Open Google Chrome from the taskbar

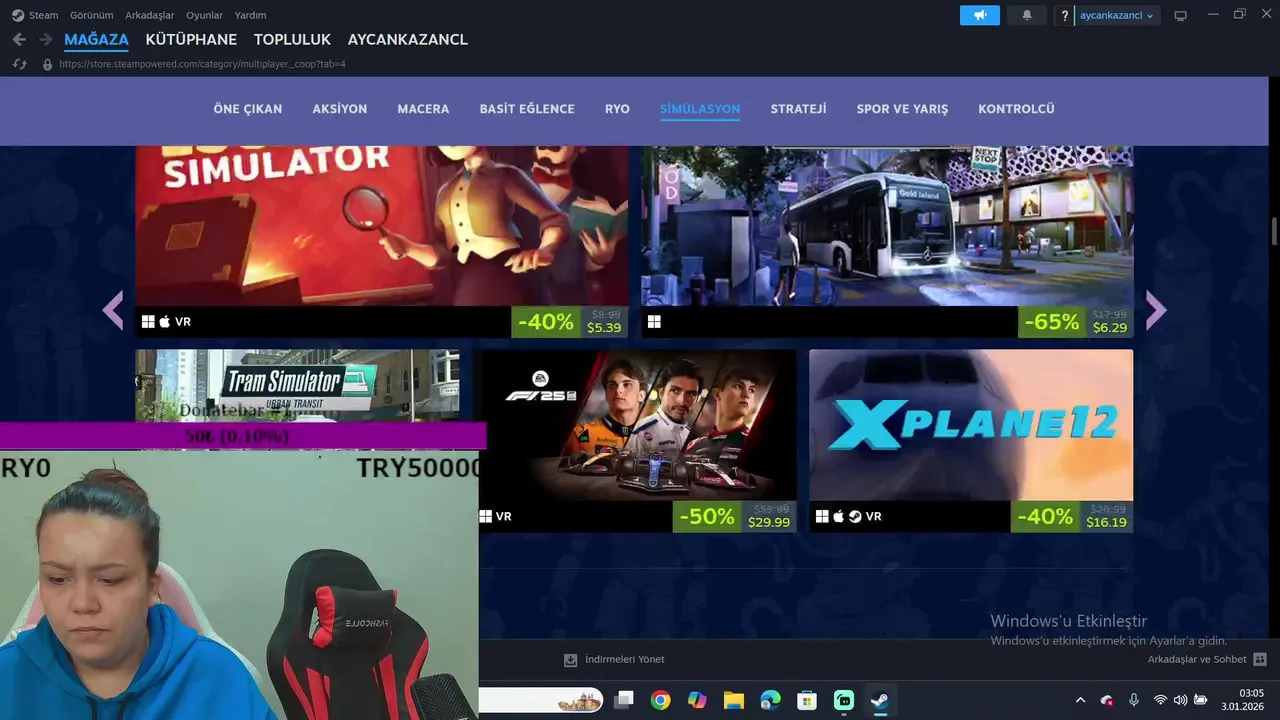point(660,700)
